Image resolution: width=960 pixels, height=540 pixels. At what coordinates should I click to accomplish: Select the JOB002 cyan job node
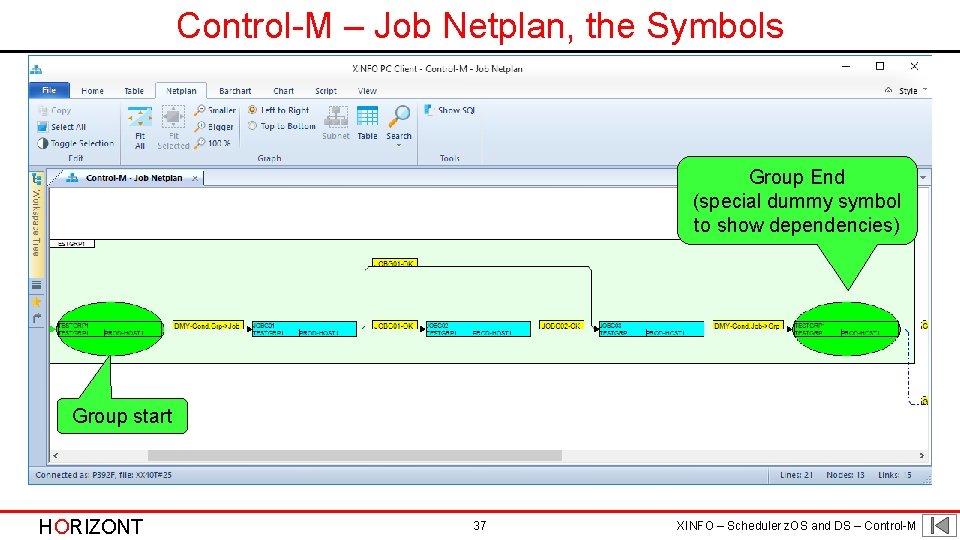[x=479, y=329]
